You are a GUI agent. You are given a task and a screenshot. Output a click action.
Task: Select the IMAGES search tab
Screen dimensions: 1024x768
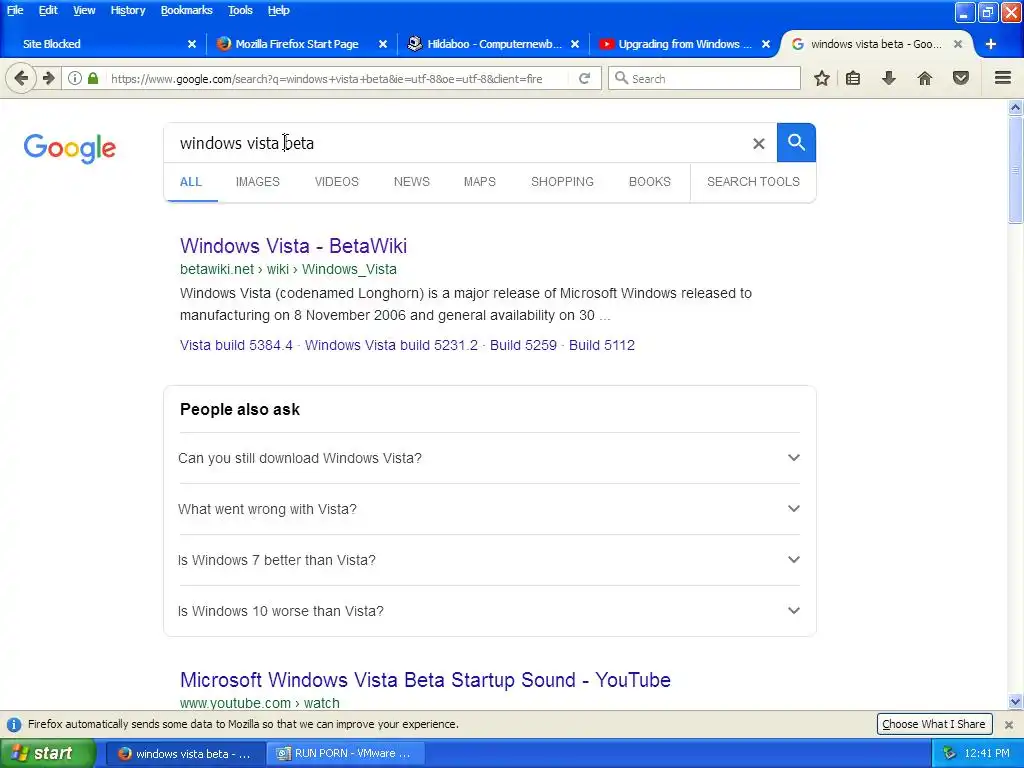[x=257, y=182]
